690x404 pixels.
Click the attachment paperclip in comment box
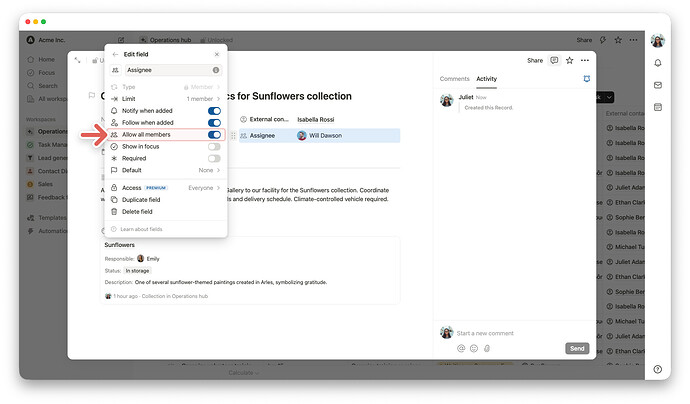pos(487,349)
